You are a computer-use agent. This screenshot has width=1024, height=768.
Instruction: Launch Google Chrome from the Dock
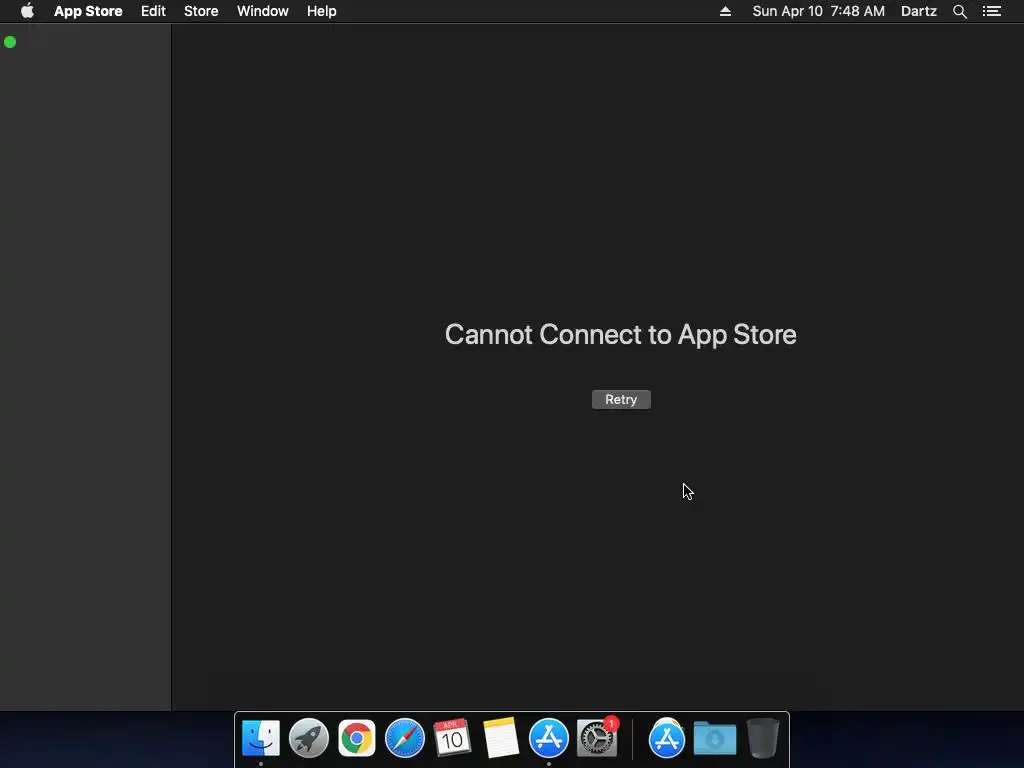point(357,739)
